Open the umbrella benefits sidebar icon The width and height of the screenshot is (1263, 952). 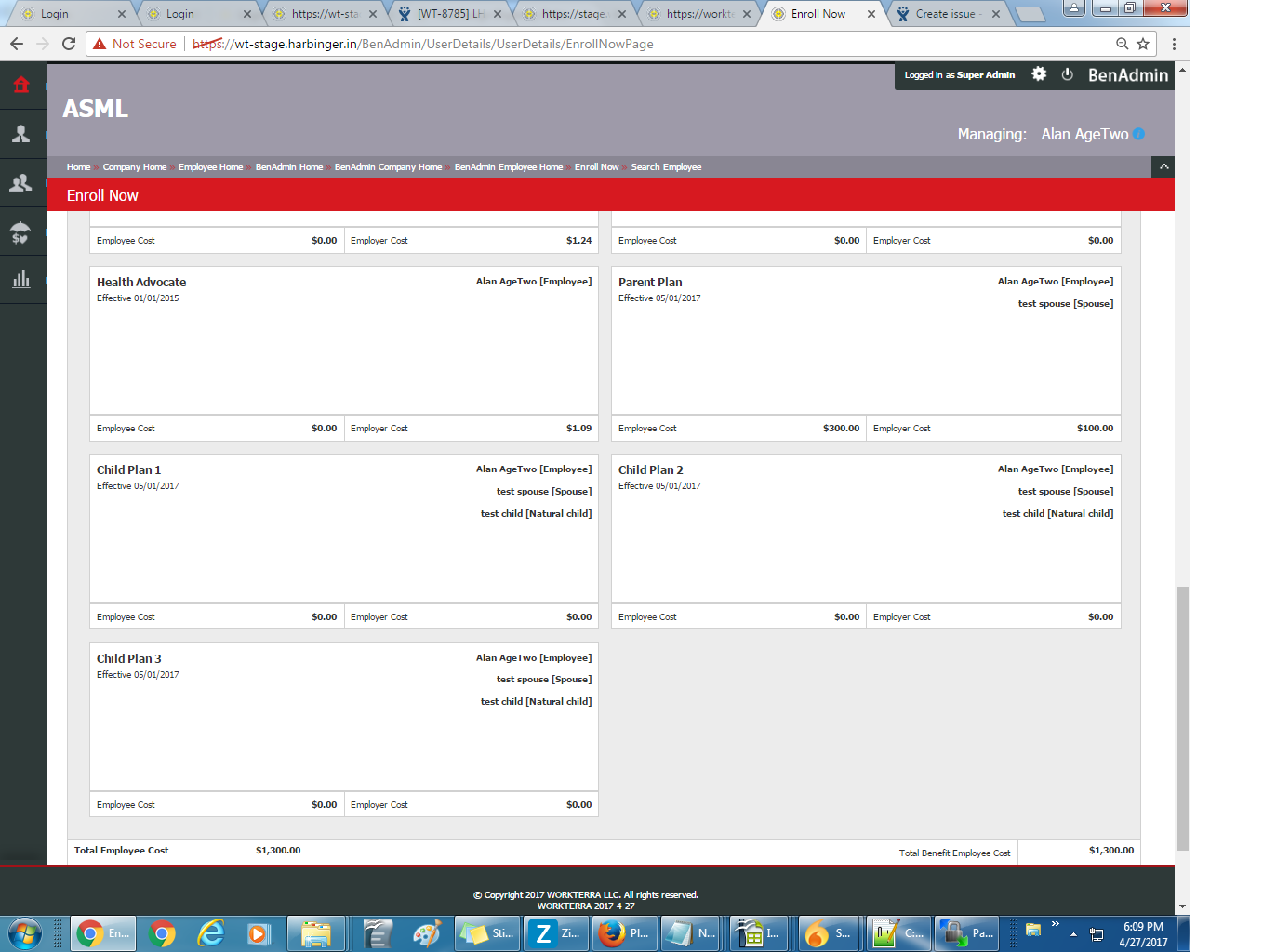tap(21, 231)
